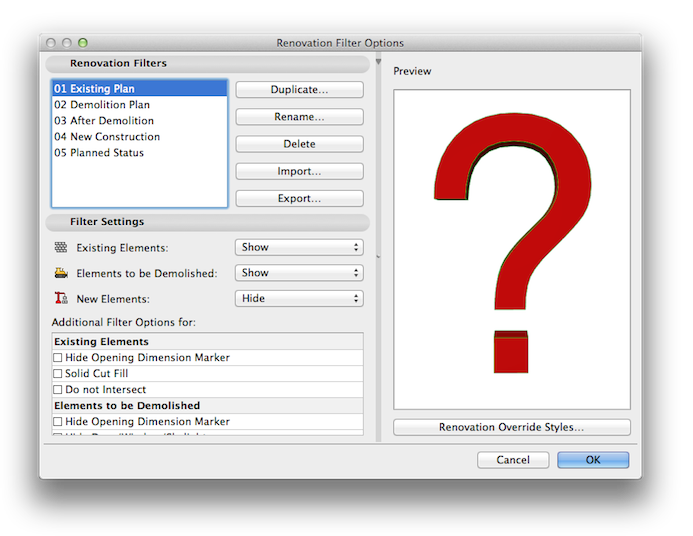Collapse the Filter Settings panel header

pyautogui.click(x=208, y=222)
